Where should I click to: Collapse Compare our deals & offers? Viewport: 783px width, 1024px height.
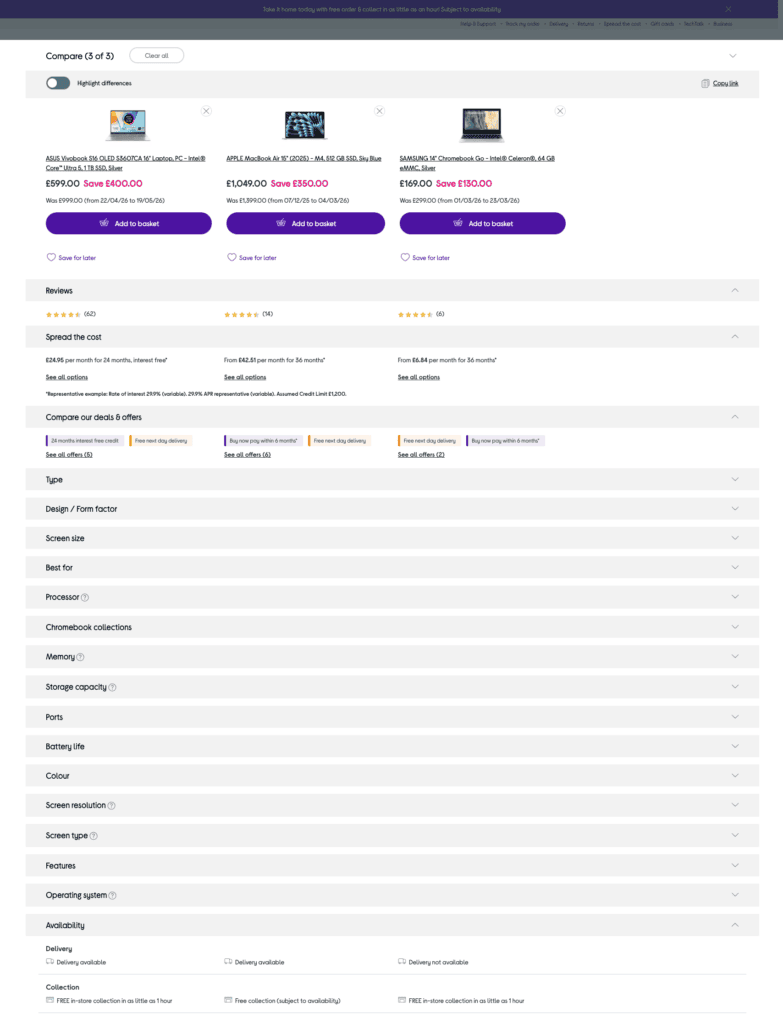click(x=735, y=417)
